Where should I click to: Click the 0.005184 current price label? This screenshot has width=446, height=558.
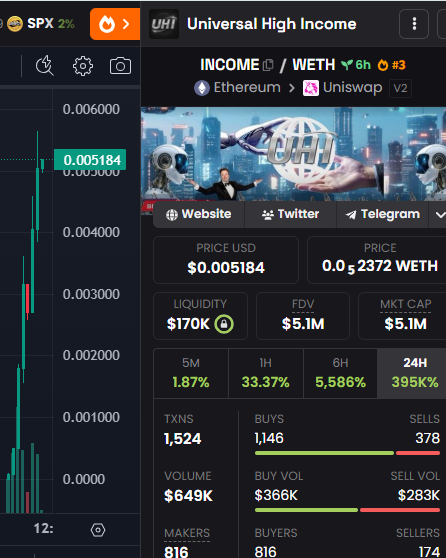coord(90,160)
